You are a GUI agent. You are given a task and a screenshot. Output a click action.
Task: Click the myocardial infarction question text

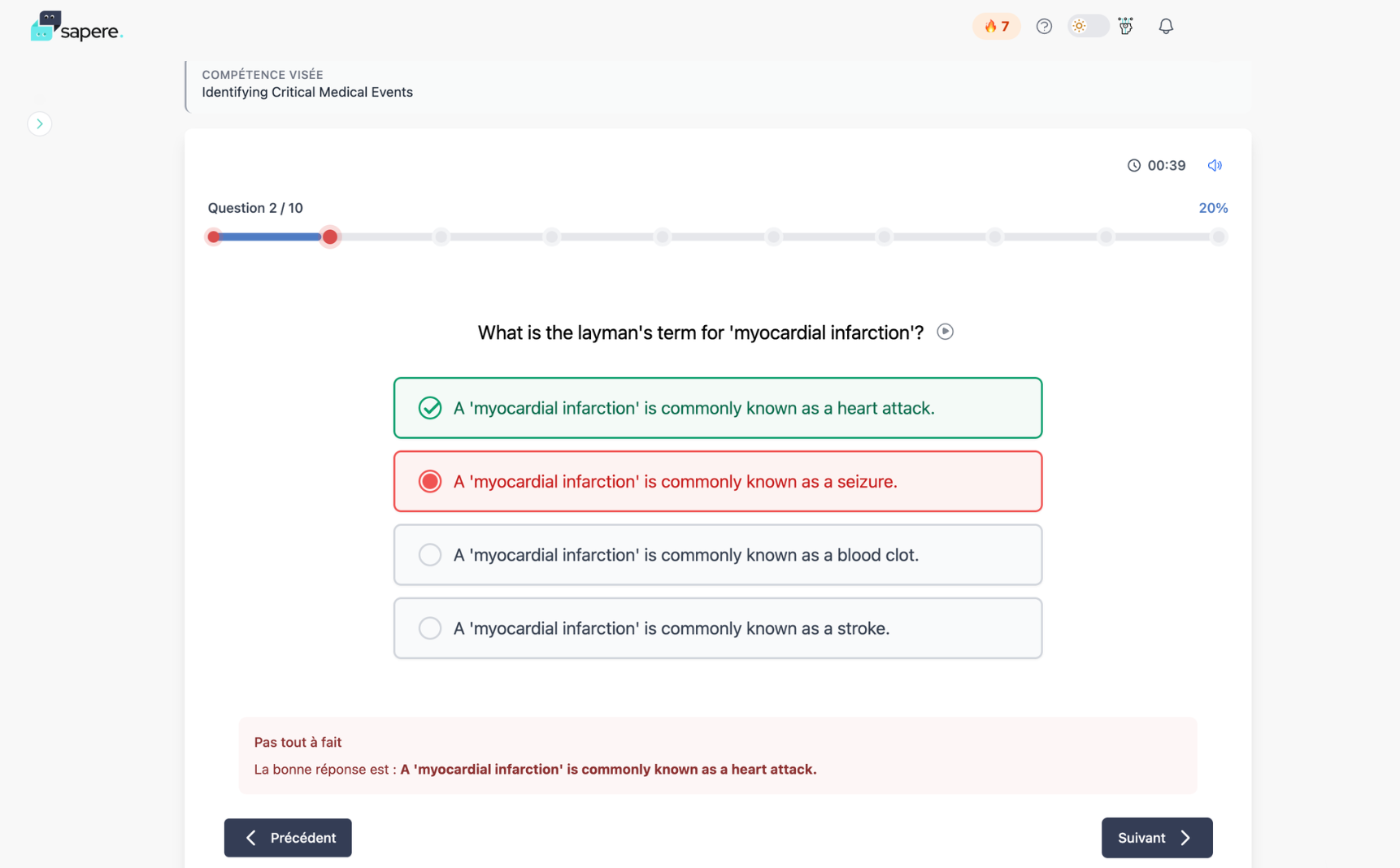coord(701,332)
